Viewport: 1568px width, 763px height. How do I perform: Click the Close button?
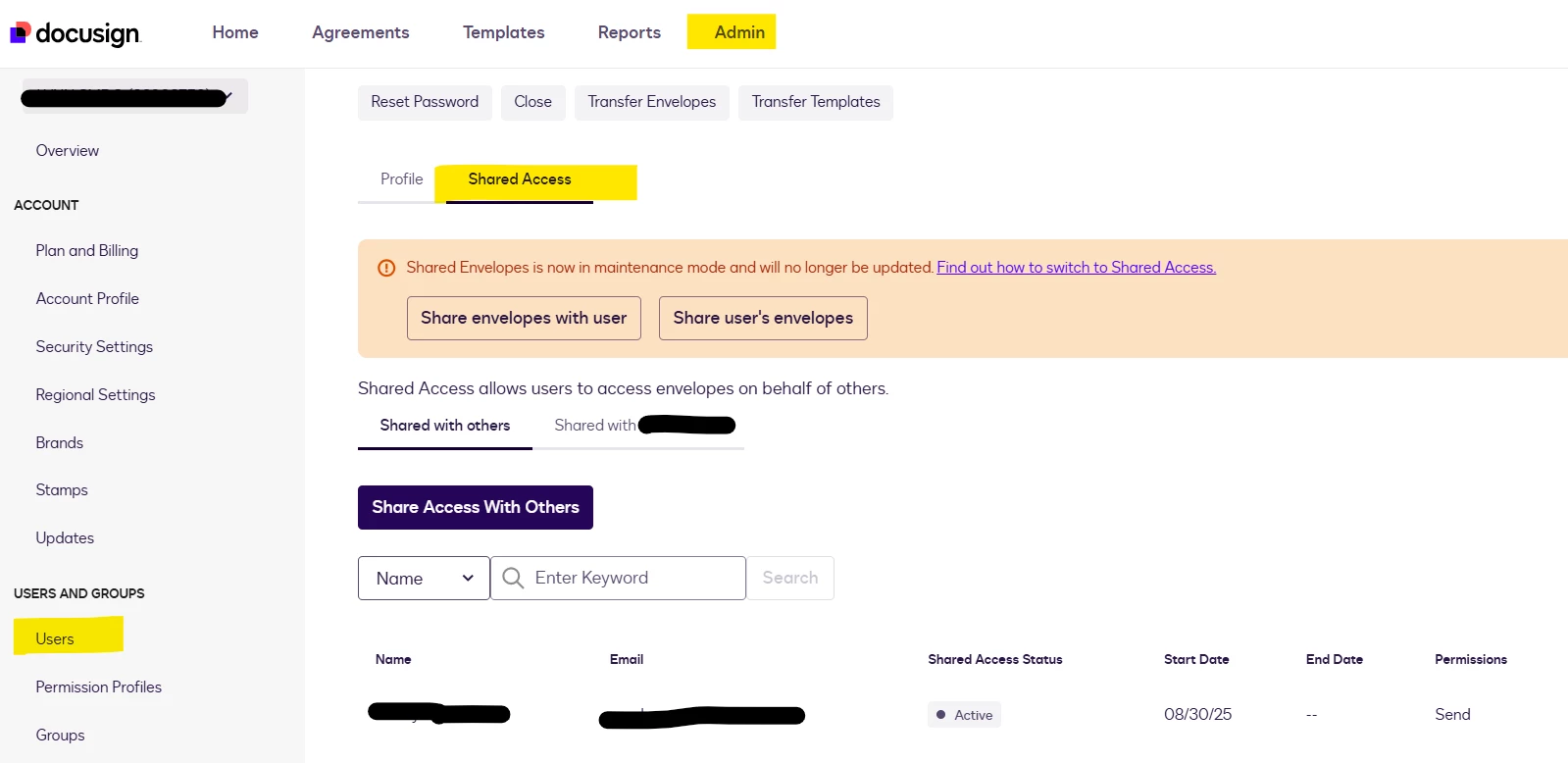[533, 102]
